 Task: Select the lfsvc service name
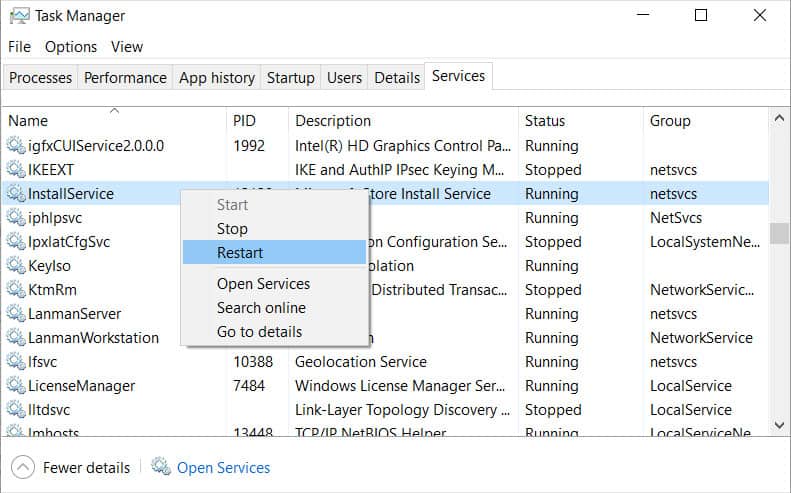click(x=42, y=362)
